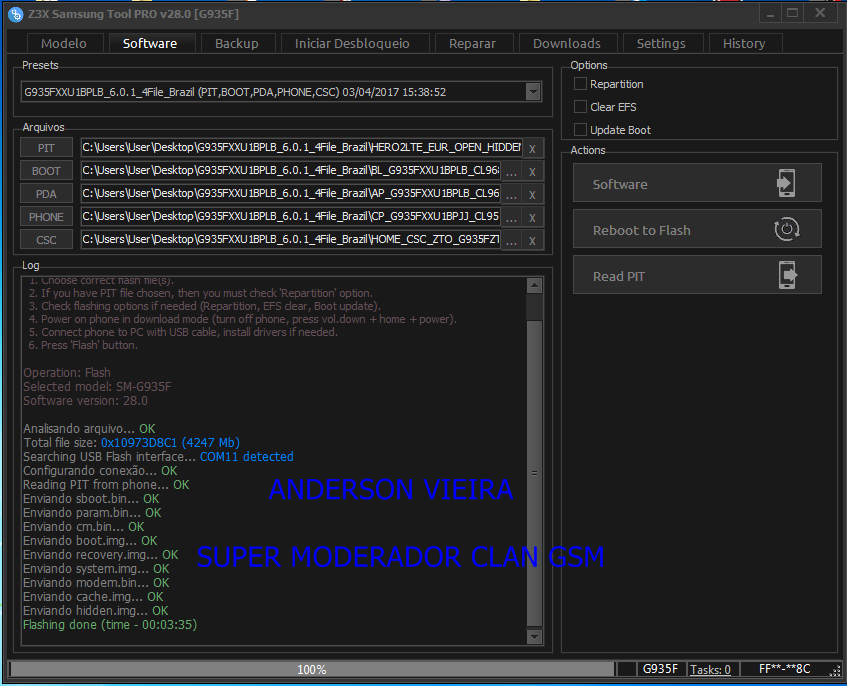Click the 'COM11 detected' log text
Image resolution: width=847 pixels, height=686 pixels.
coord(247,457)
